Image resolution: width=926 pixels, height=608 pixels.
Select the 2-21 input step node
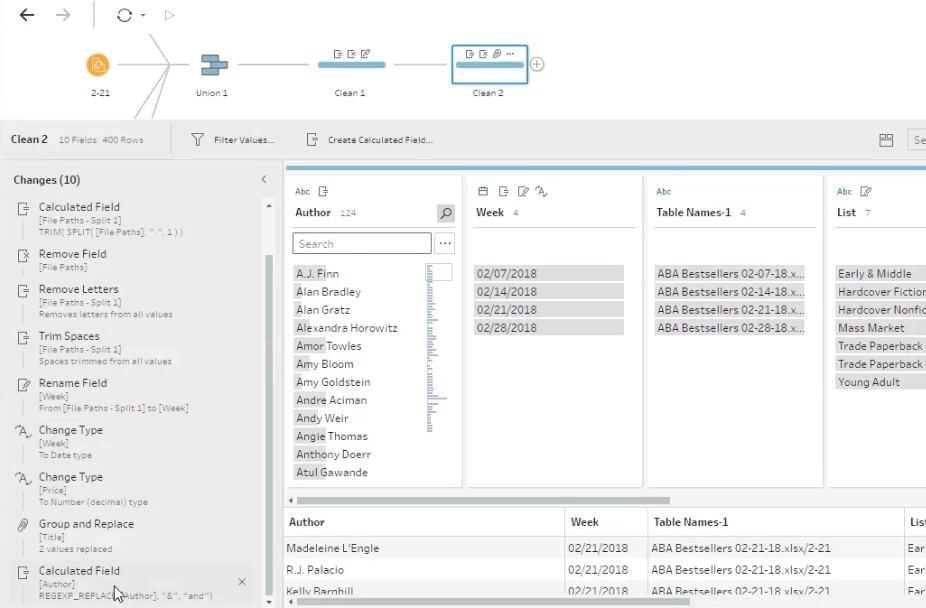(x=98, y=65)
